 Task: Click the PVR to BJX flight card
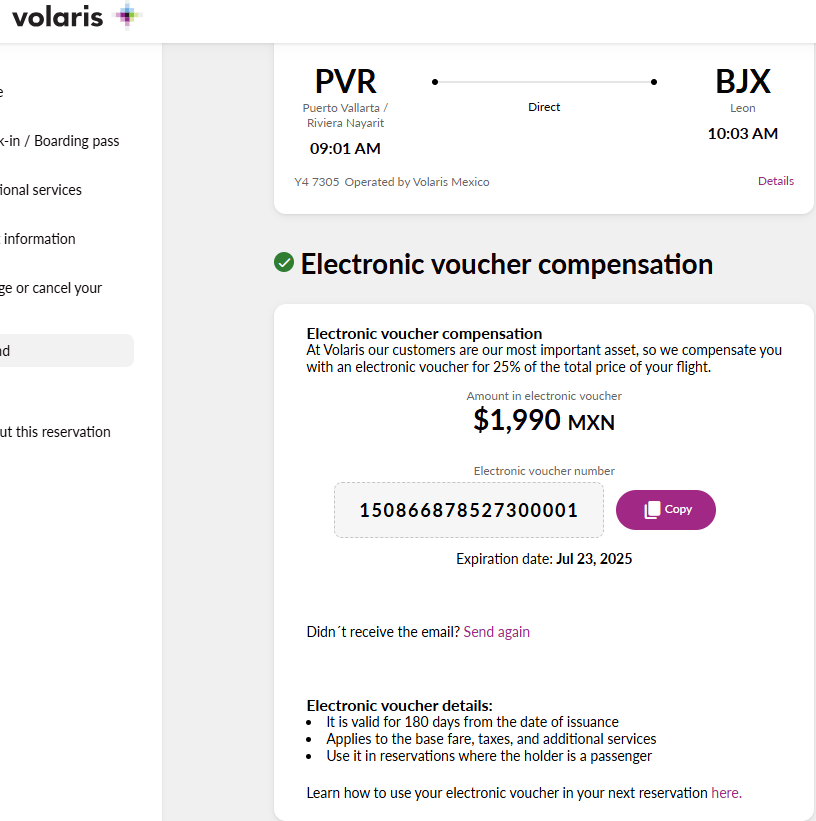544,120
